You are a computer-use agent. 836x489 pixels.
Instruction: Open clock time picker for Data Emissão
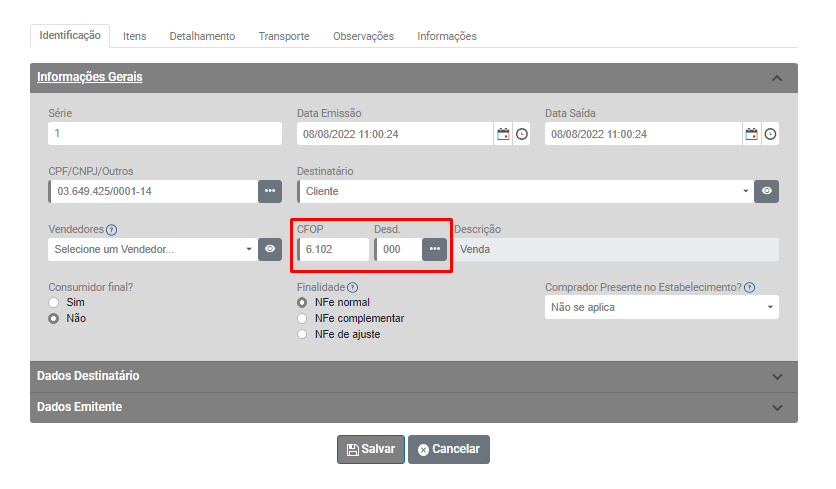click(x=522, y=134)
